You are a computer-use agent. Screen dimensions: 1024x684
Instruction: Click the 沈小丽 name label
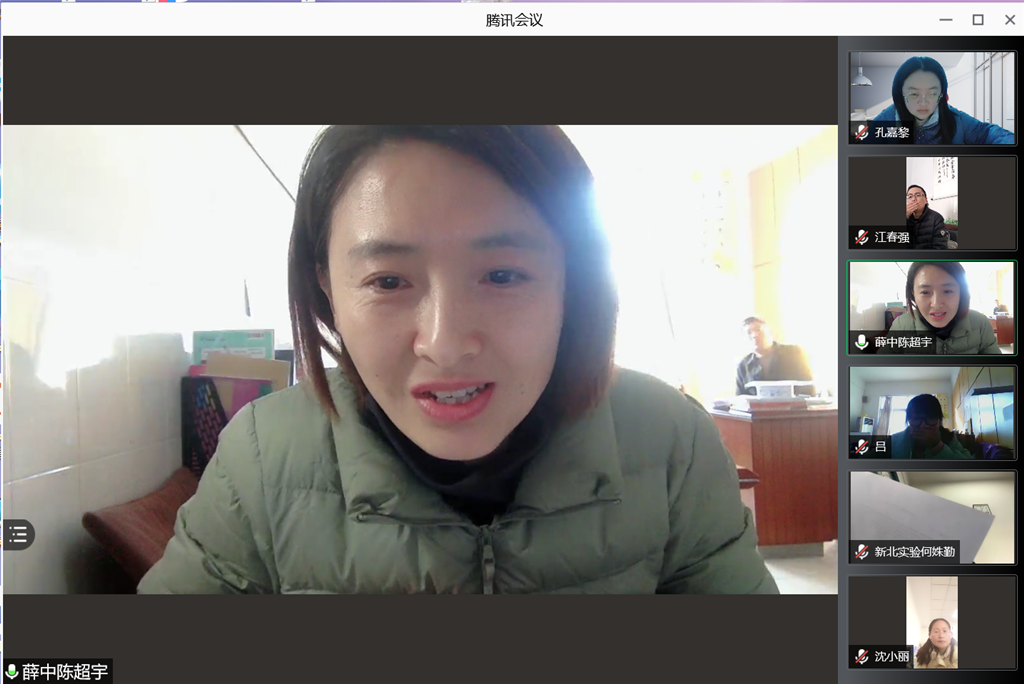point(891,656)
